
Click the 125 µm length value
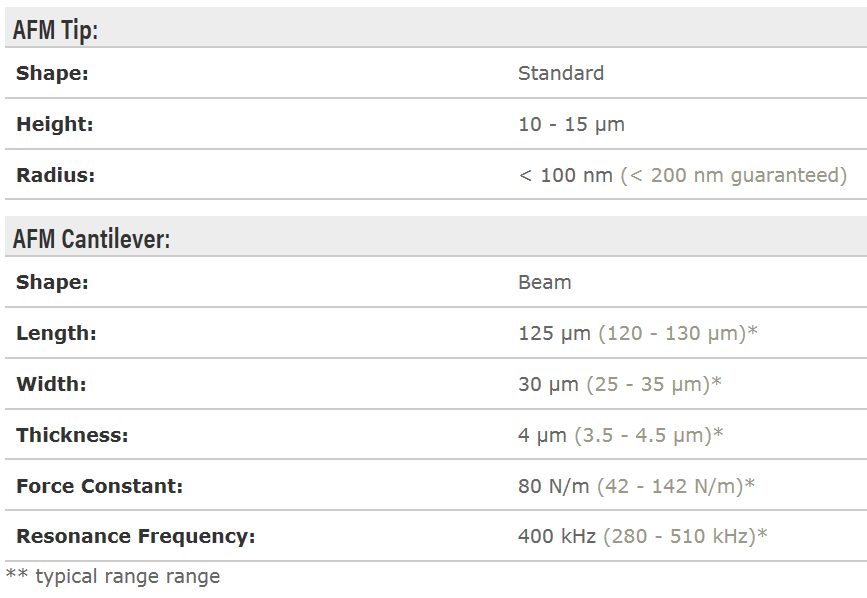pyautogui.click(x=555, y=333)
